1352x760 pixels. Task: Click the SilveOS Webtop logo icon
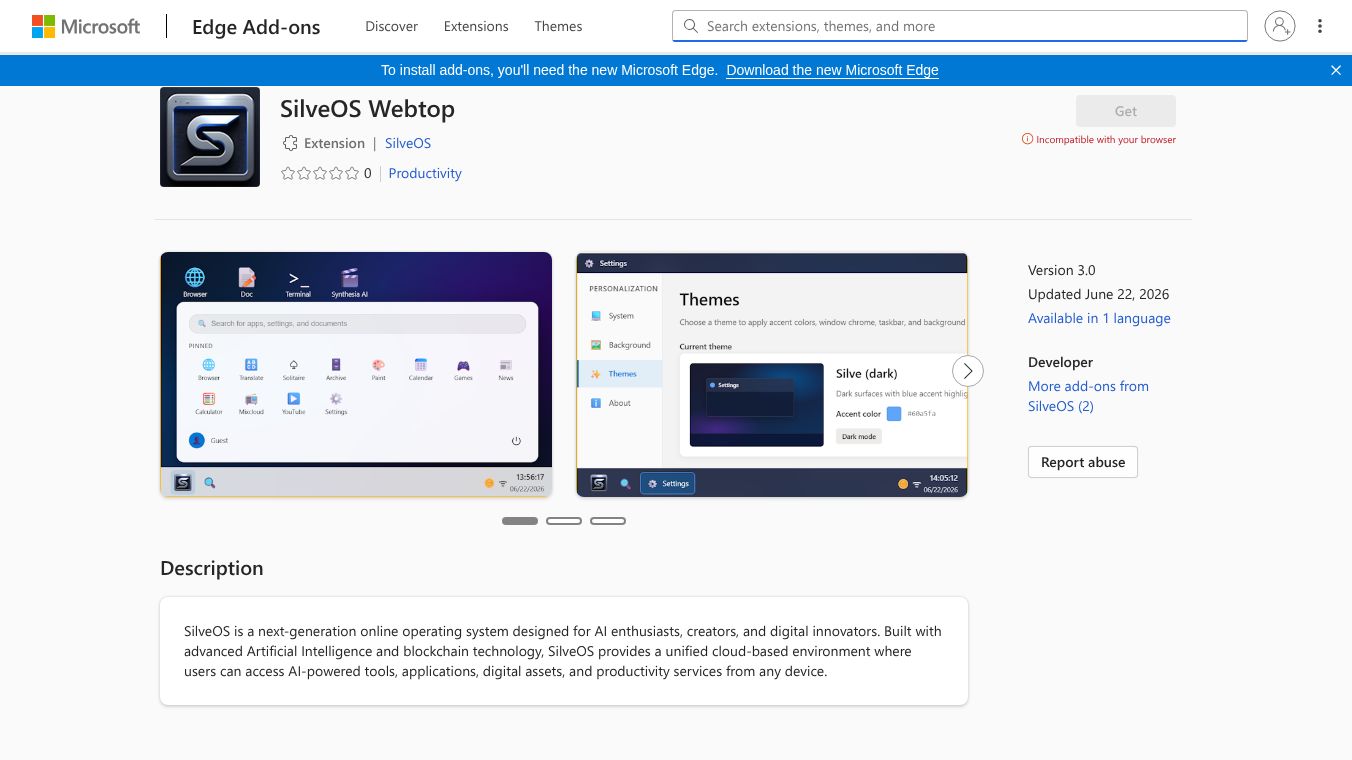point(210,137)
